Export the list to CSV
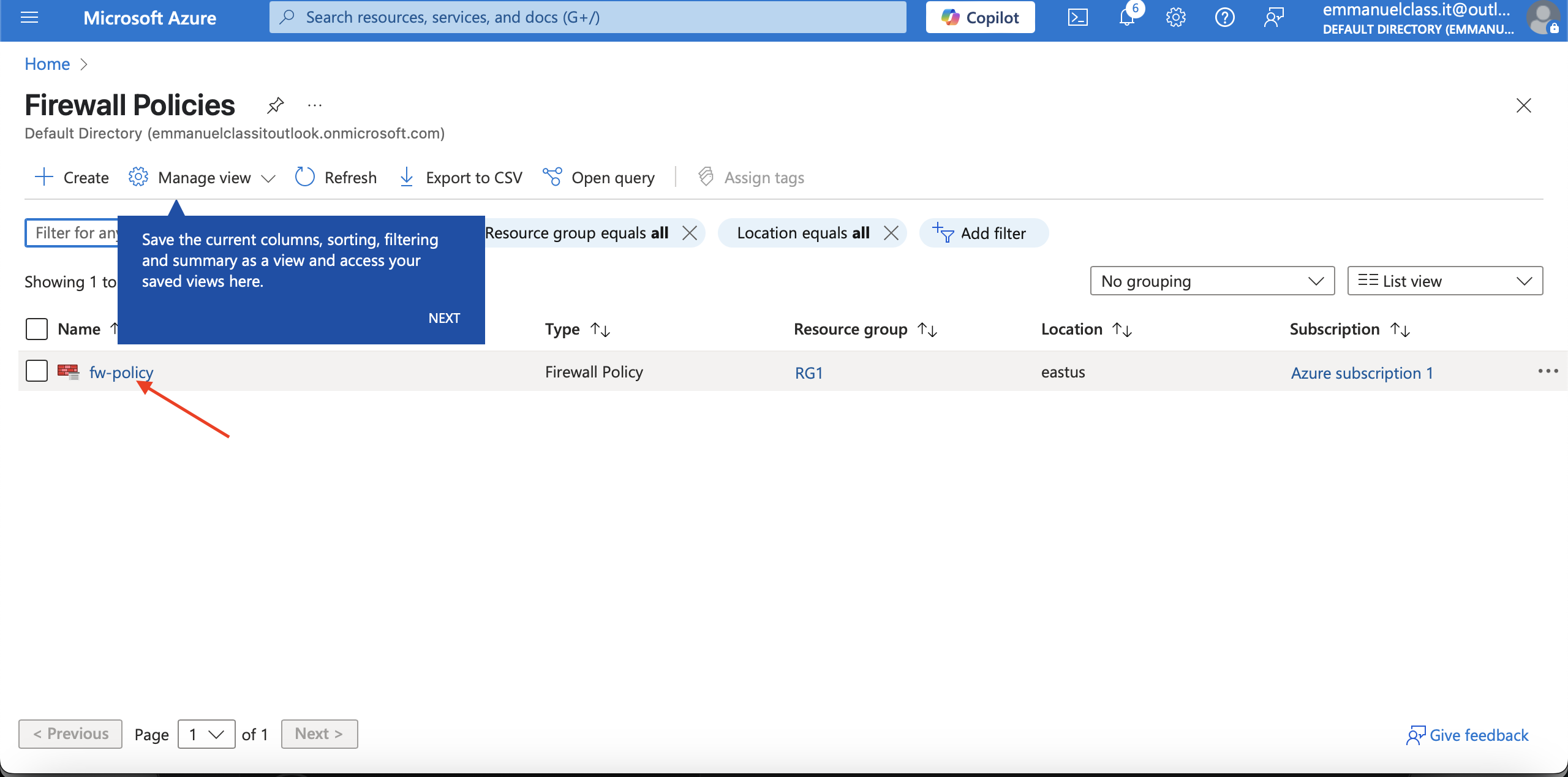The width and height of the screenshot is (1568, 777). [461, 178]
